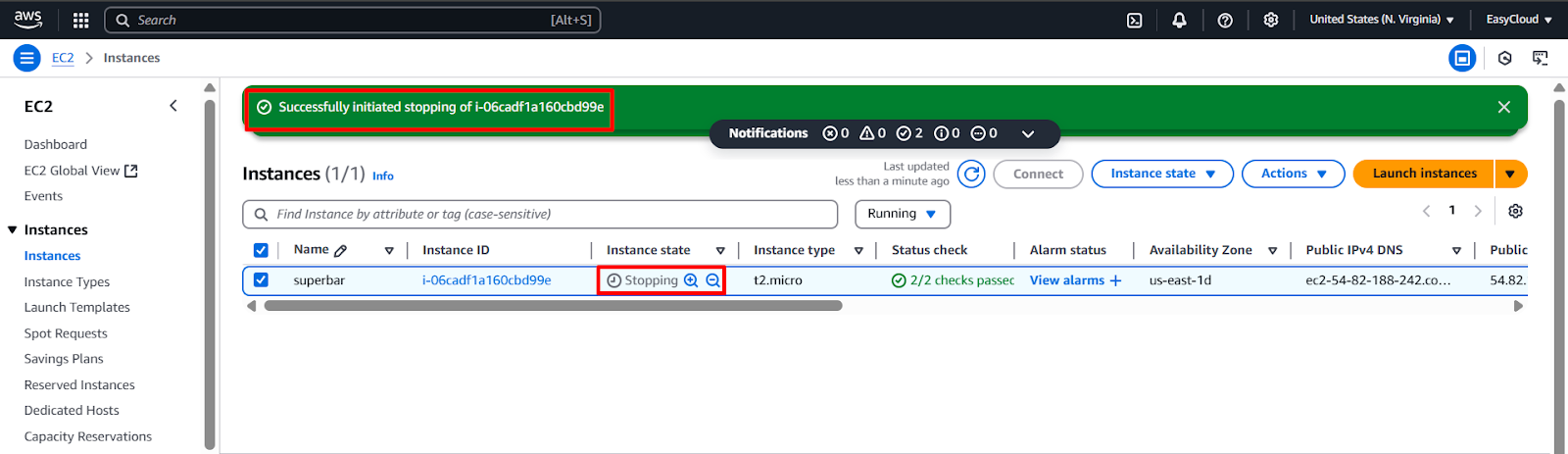The width and height of the screenshot is (1568, 454).
Task: Toggle the hamburger navigation menu
Action: click(27, 58)
